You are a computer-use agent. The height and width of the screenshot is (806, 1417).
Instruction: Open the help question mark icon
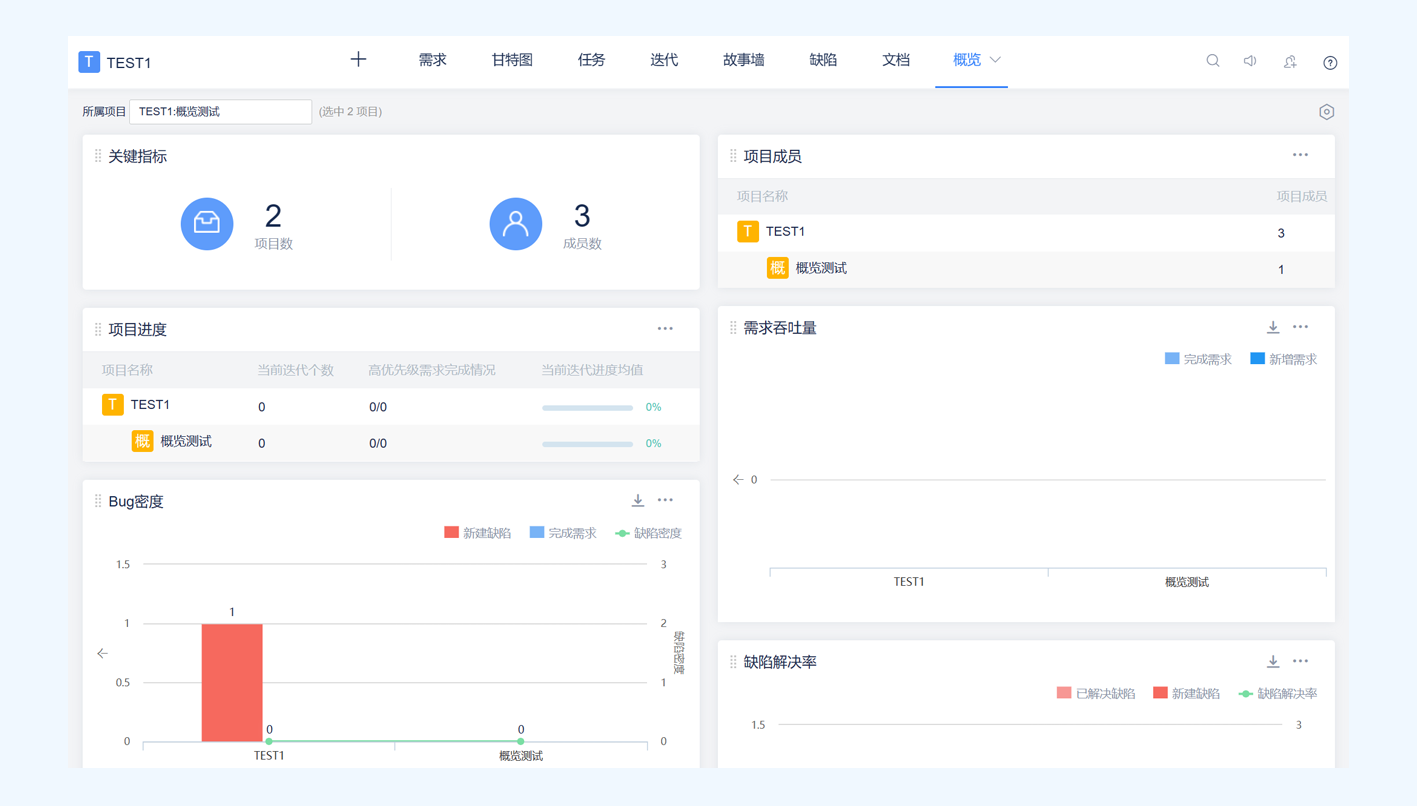[1330, 62]
